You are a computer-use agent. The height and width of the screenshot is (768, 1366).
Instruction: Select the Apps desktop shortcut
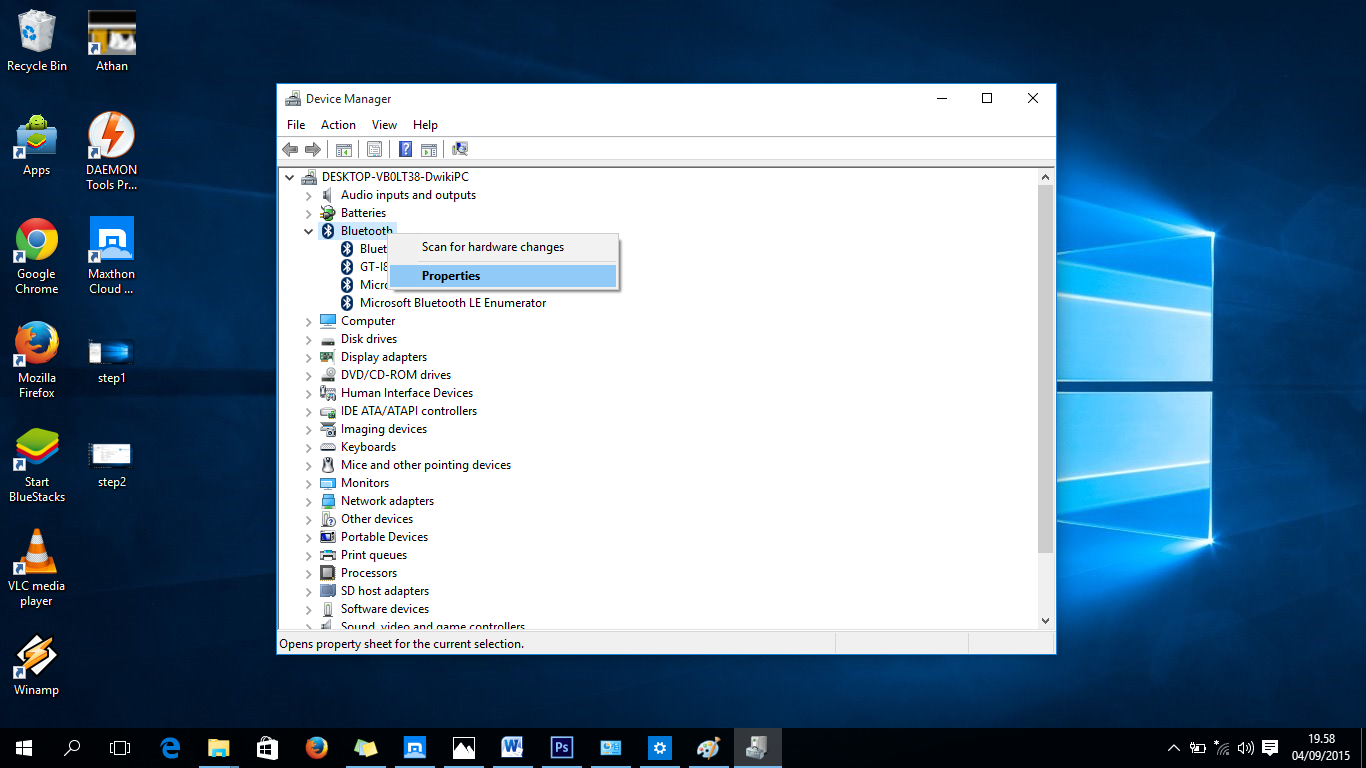[37, 145]
